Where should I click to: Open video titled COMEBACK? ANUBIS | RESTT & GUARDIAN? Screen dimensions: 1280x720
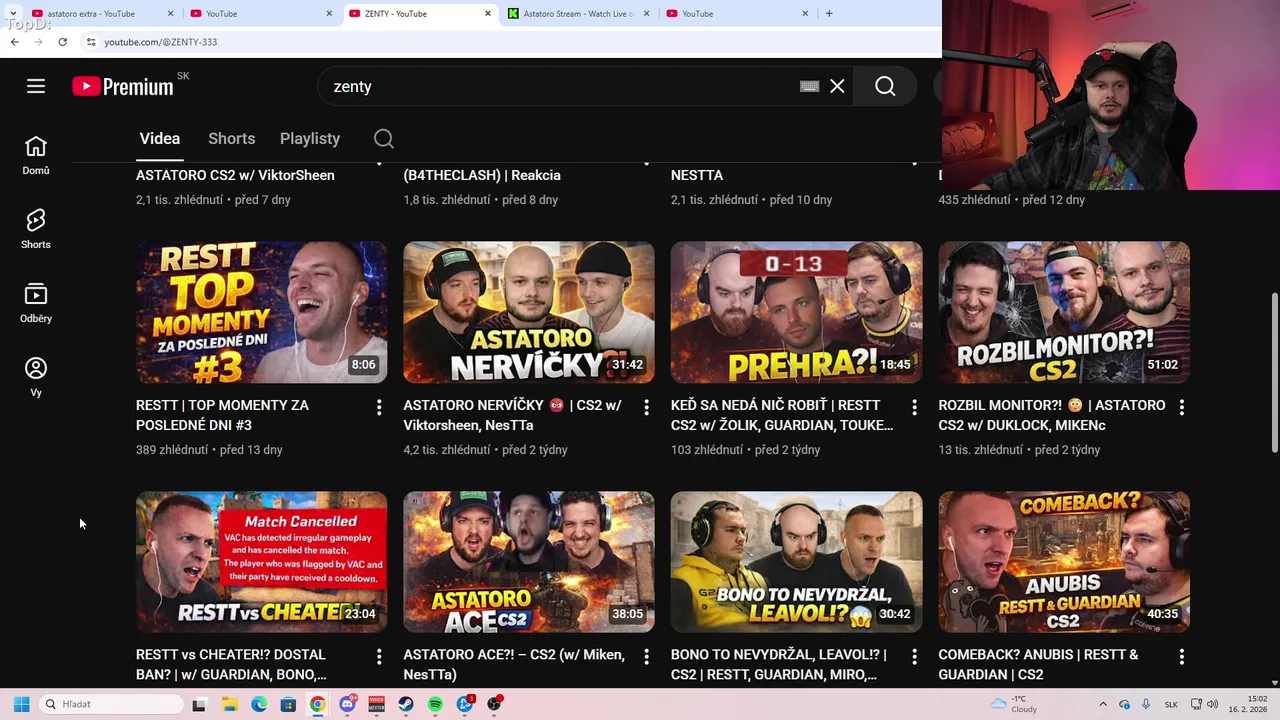click(1038, 664)
